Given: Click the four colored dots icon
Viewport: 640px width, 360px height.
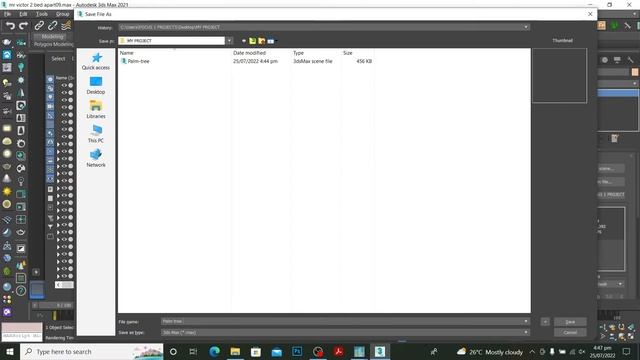Looking at the screenshot, I should 7,300.
